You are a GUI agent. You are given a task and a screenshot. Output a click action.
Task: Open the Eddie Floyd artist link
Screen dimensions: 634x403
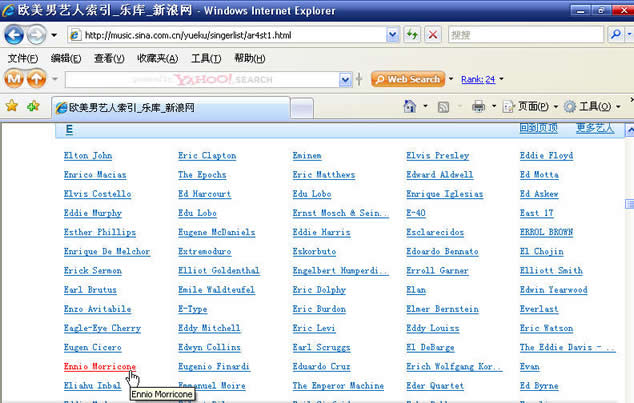coord(546,156)
